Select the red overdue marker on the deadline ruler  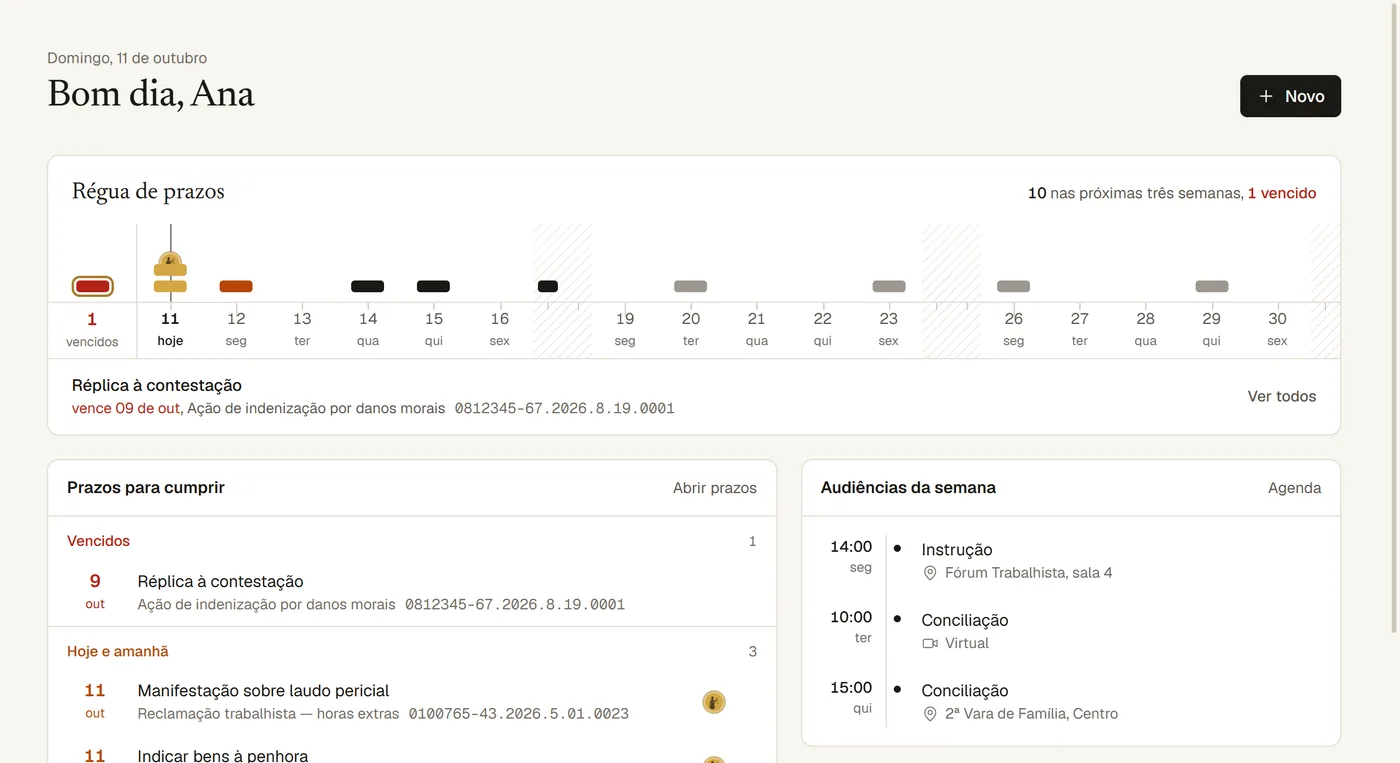(92, 287)
